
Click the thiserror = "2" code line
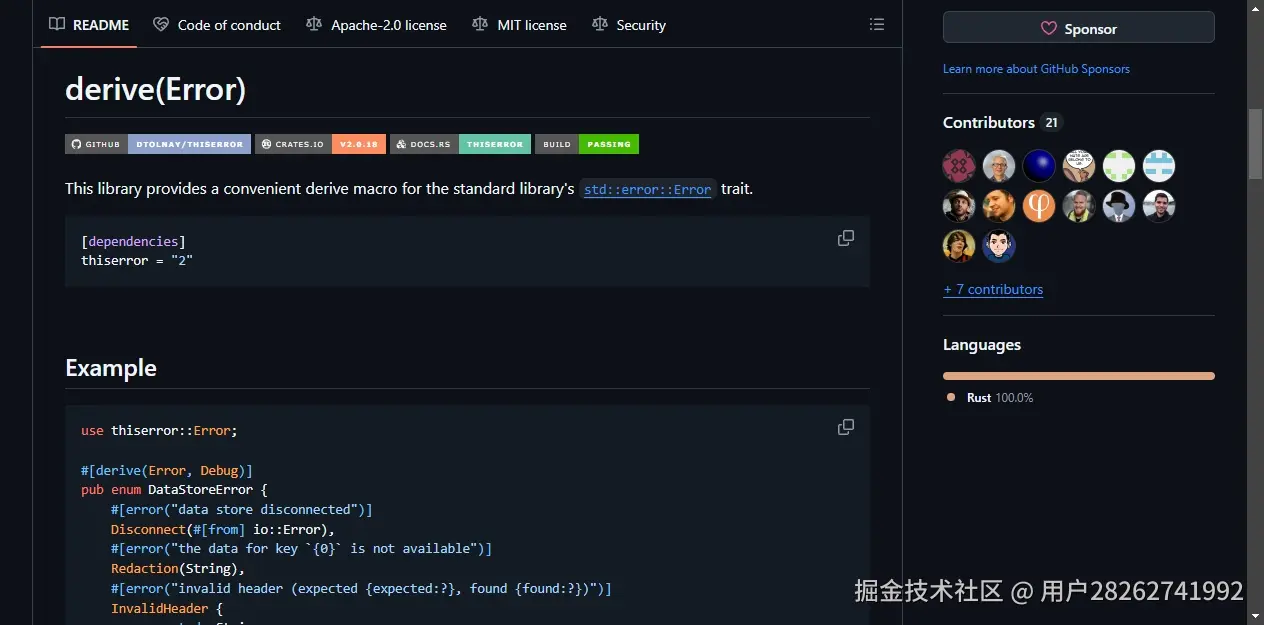pyautogui.click(x=137, y=260)
